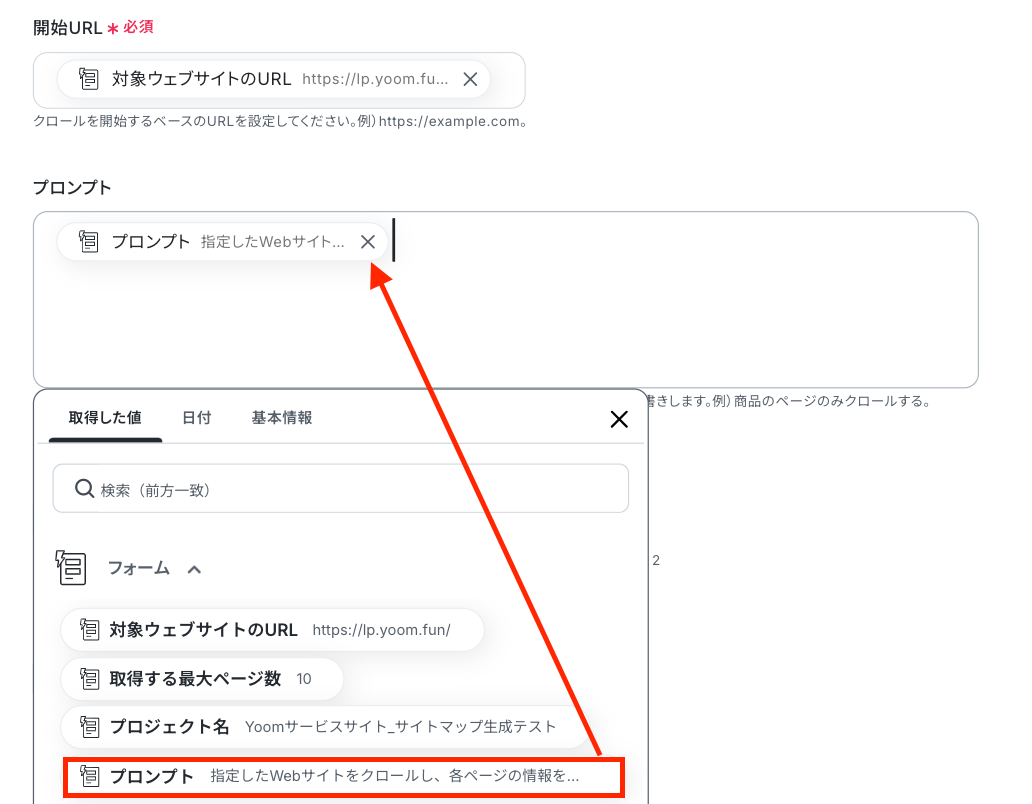Switch to the 日付 tab
The width and height of the screenshot is (1032, 804).
coord(196,418)
